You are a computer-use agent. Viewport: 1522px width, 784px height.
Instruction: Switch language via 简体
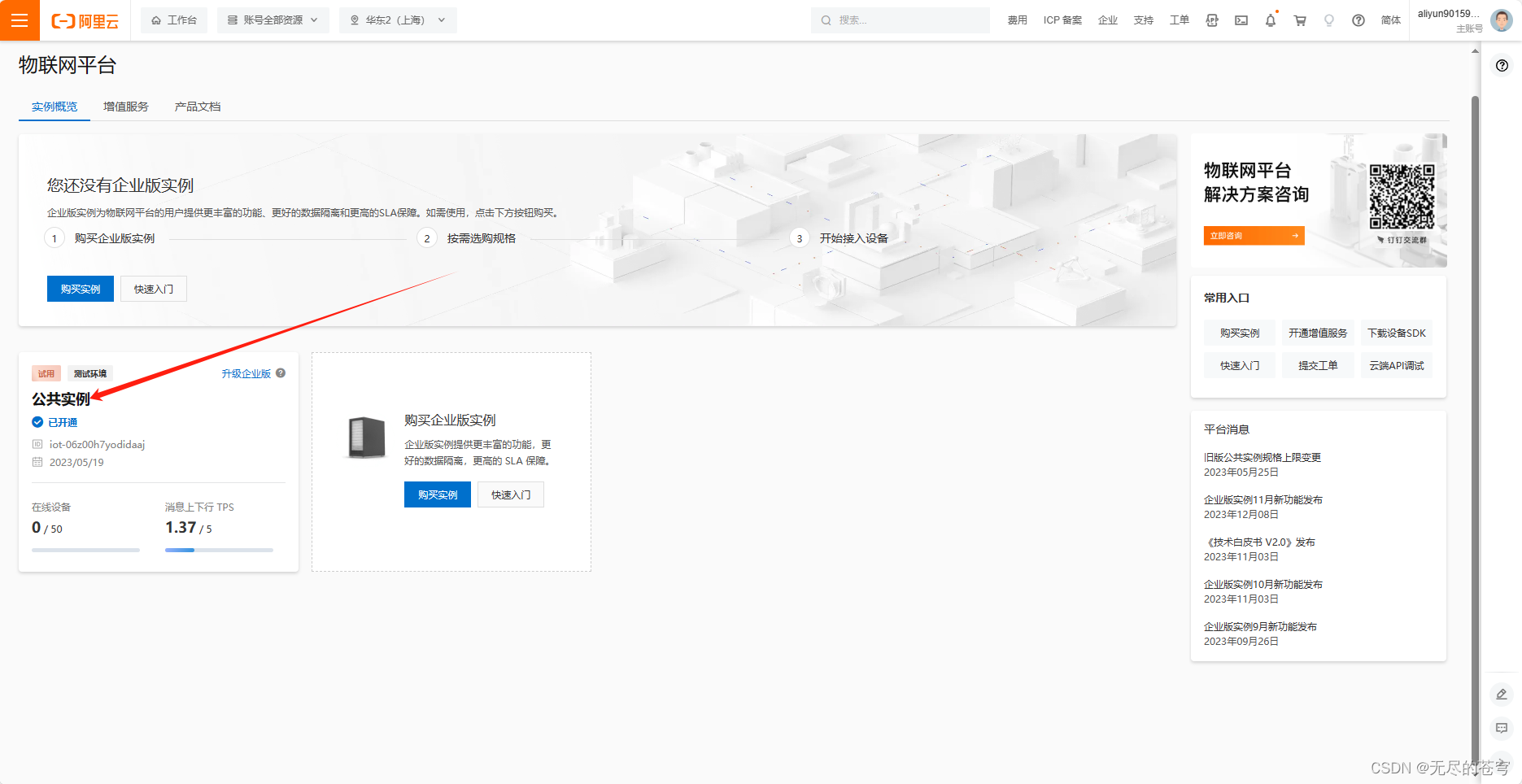tap(1391, 20)
